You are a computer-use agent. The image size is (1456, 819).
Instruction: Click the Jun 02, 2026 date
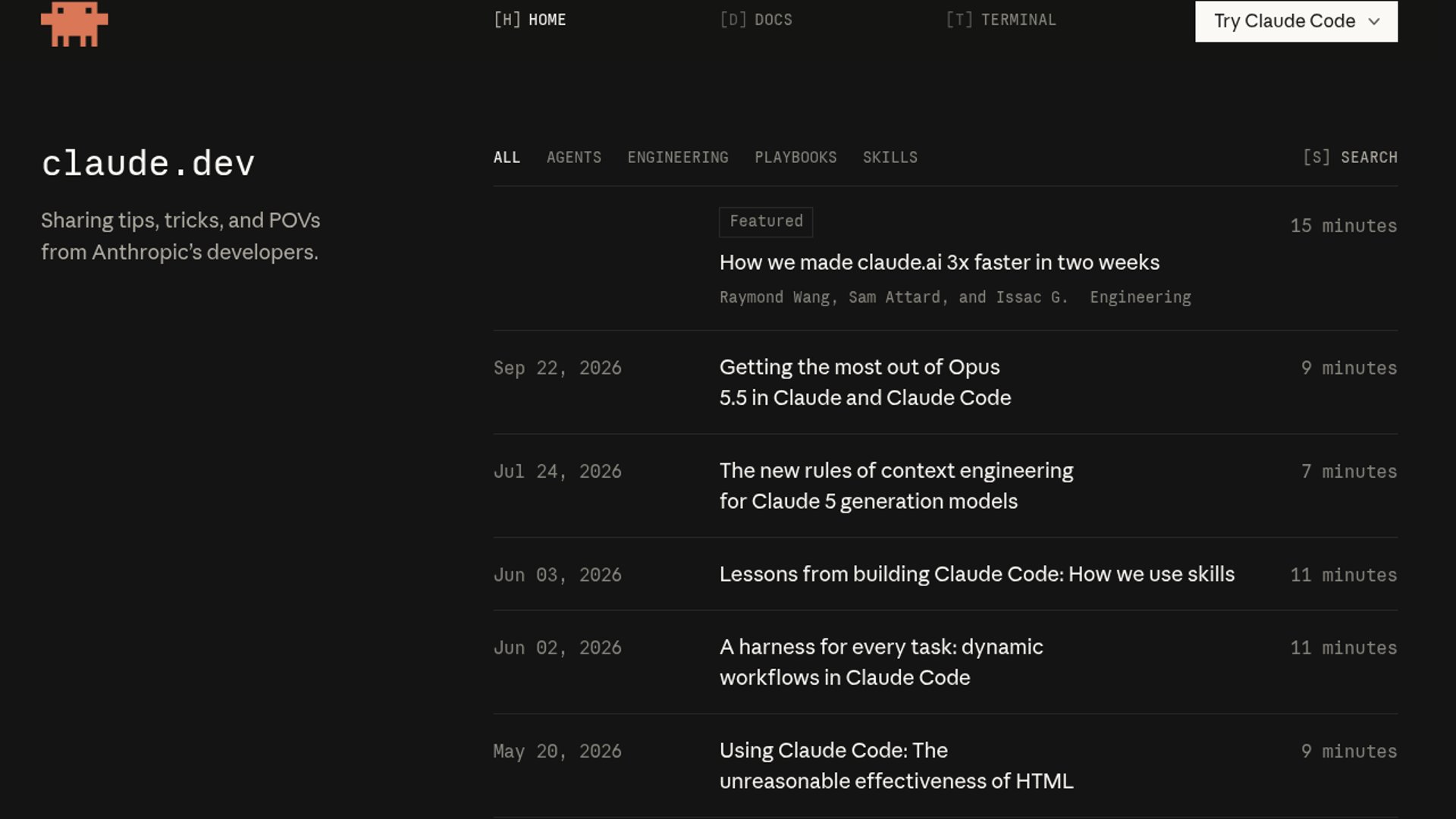[x=557, y=648]
